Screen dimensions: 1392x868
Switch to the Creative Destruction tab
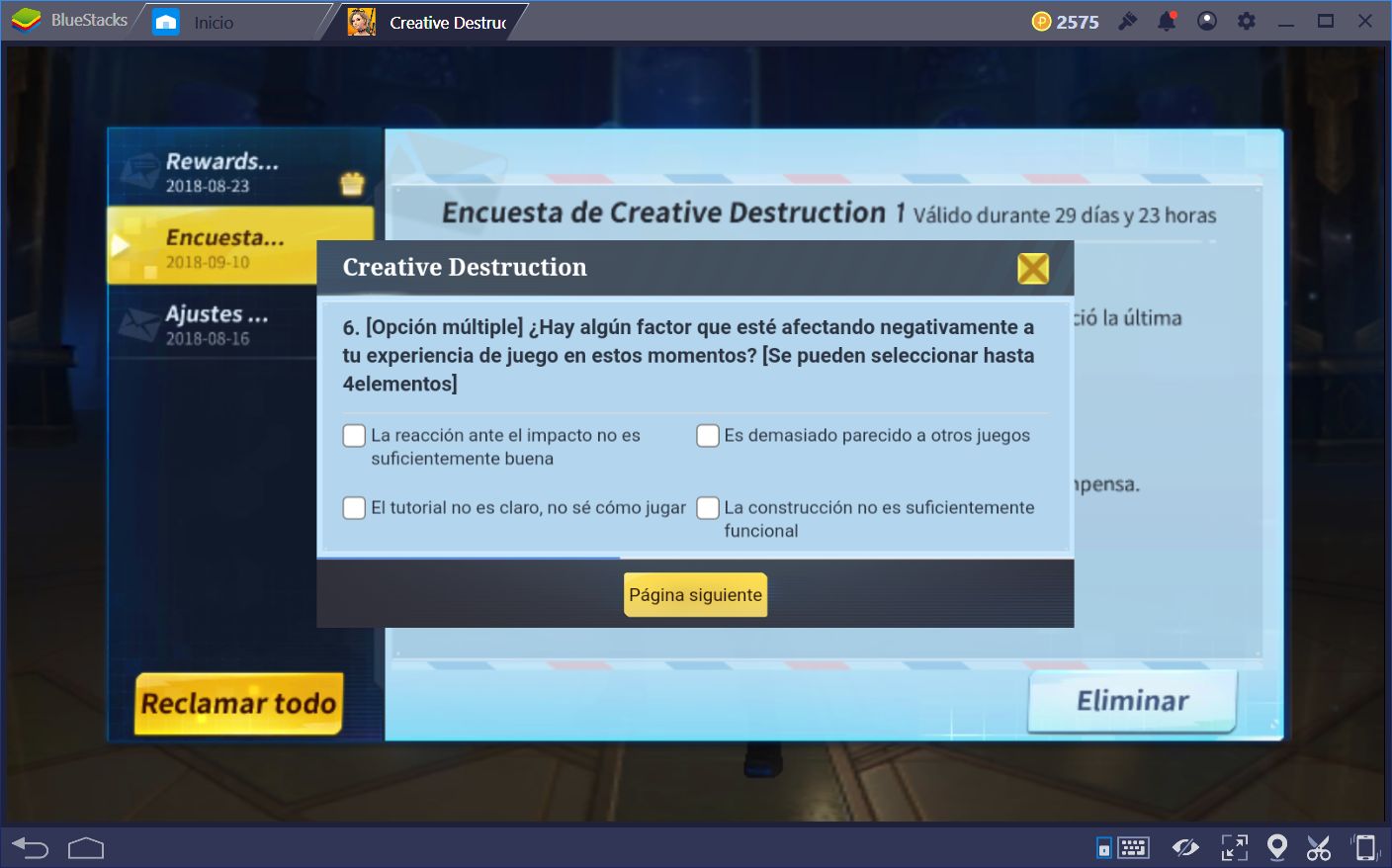click(x=428, y=22)
